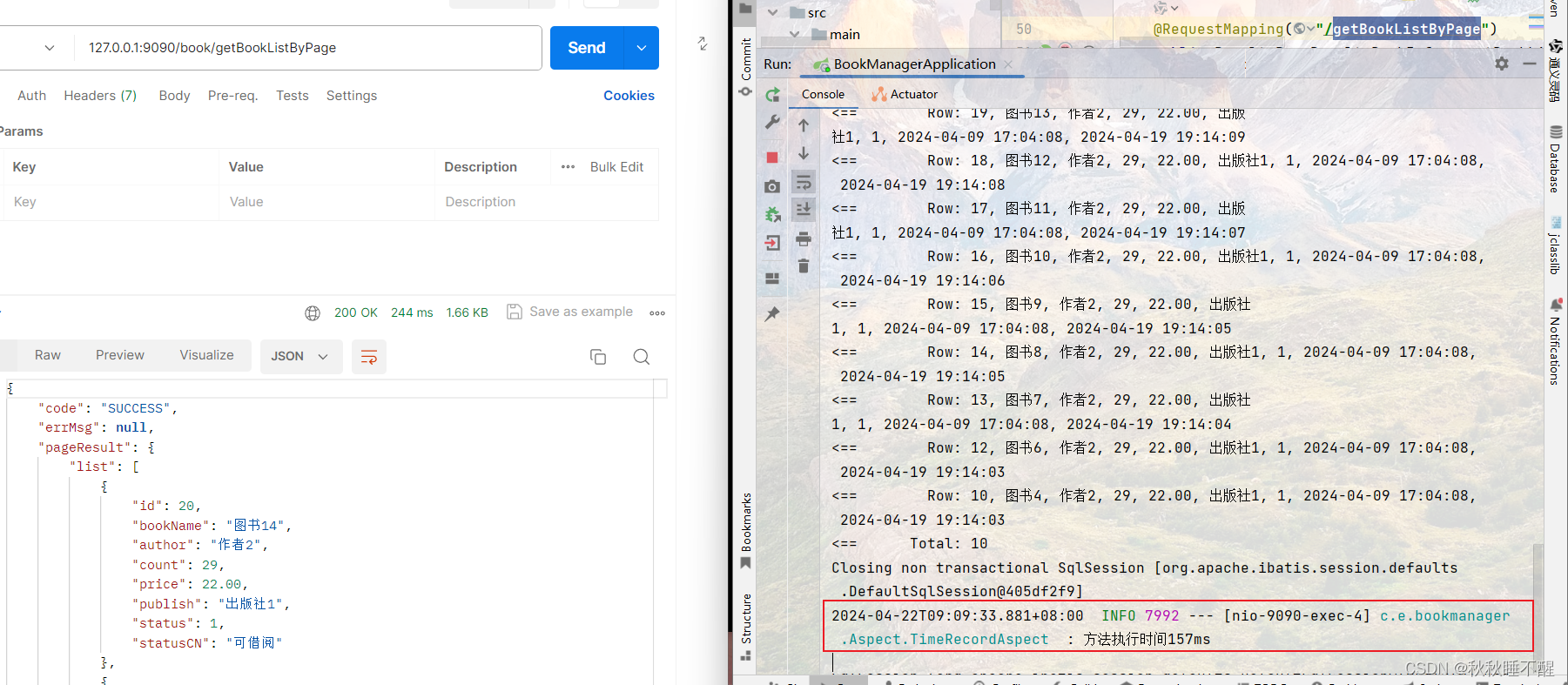Viewport: 1568px width, 685px height.
Task: Open the Notifications tool window
Action: point(1556,341)
